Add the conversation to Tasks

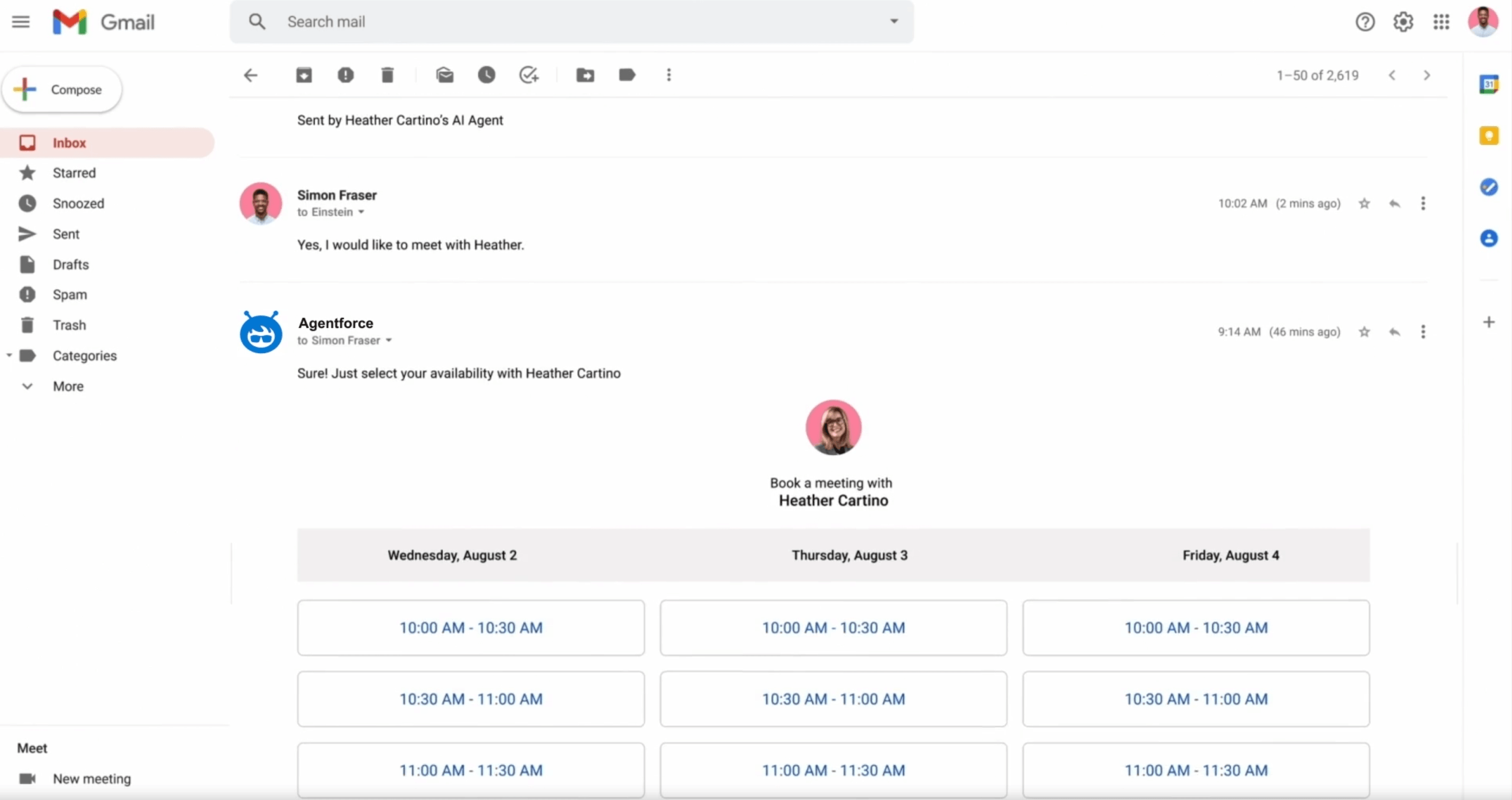tap(528, 75)
